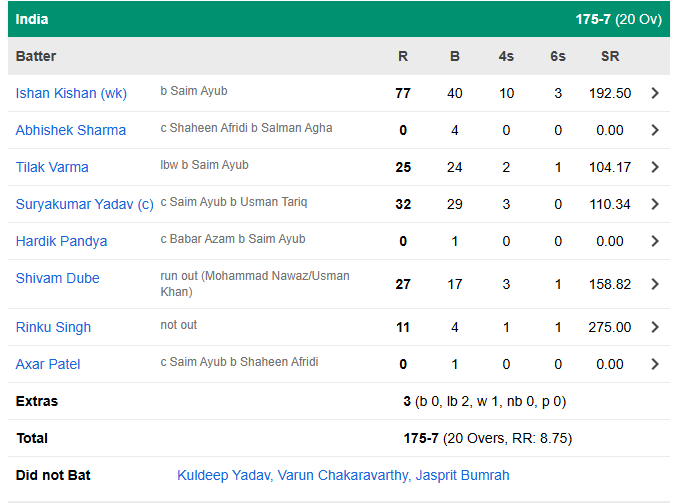
Task: Expand Shivam Dube's row chevron
Action: [x=655, y=284]
